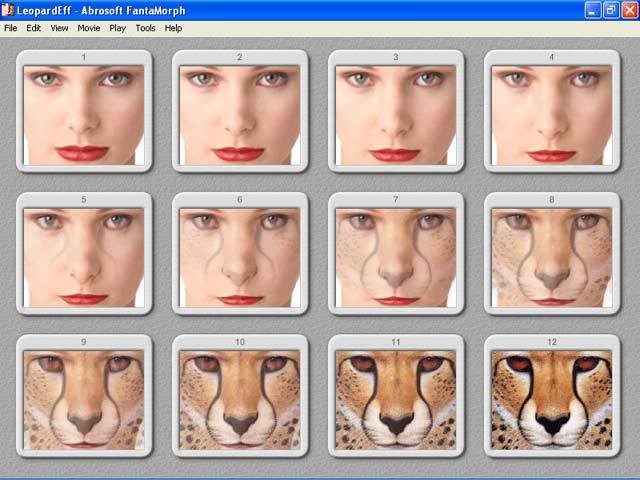Open the Help menu

point(173,28)
